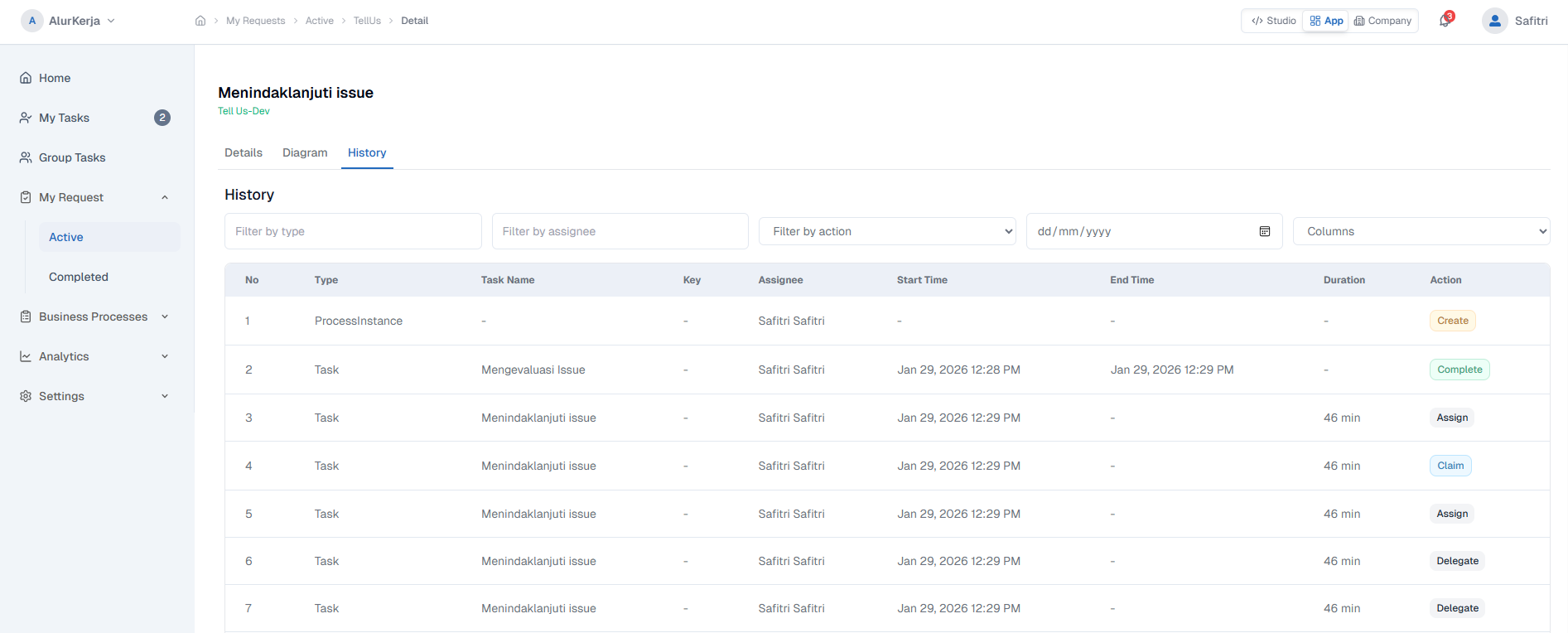This screenshot has width=1568, height=633.
Task: Click the Safitri user avatar icon
Action: pos(1494,21)
